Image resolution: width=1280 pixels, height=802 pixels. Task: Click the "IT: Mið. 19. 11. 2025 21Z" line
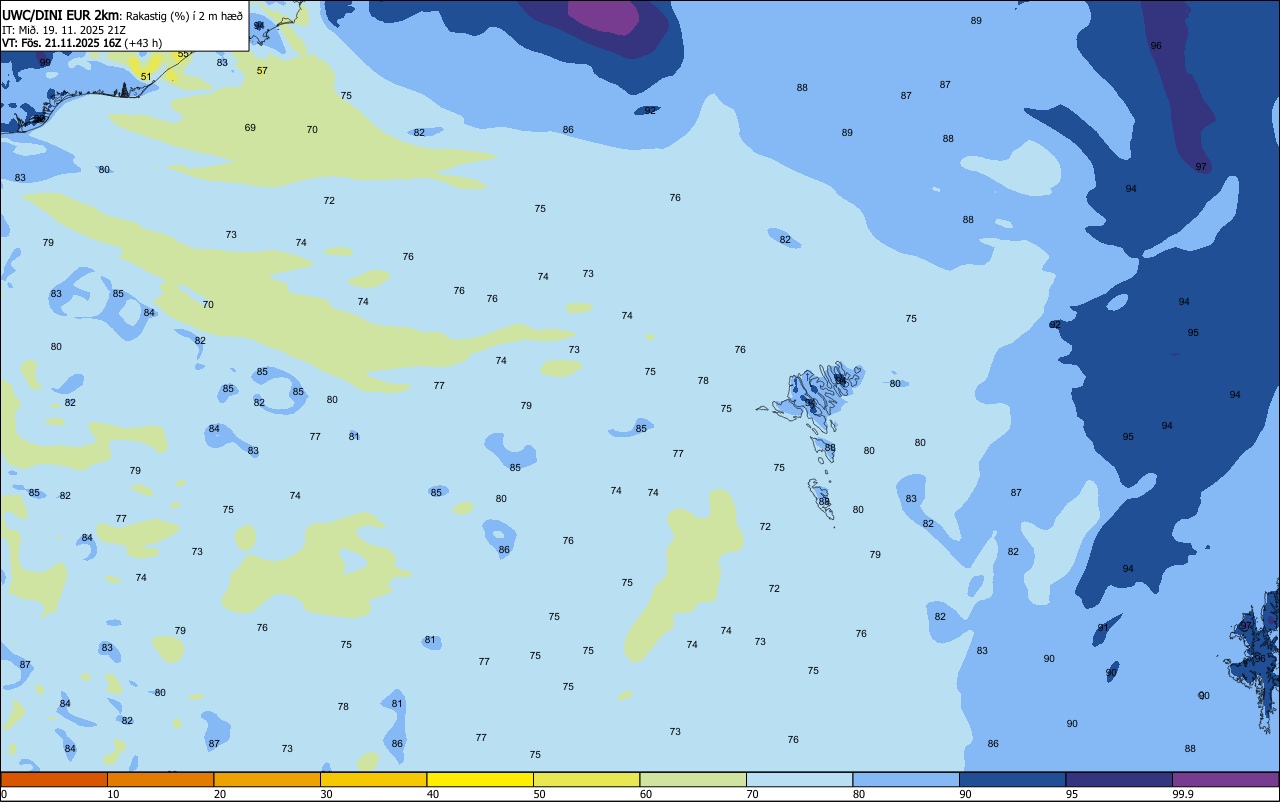pyautogui.click(x=64, y=30)
